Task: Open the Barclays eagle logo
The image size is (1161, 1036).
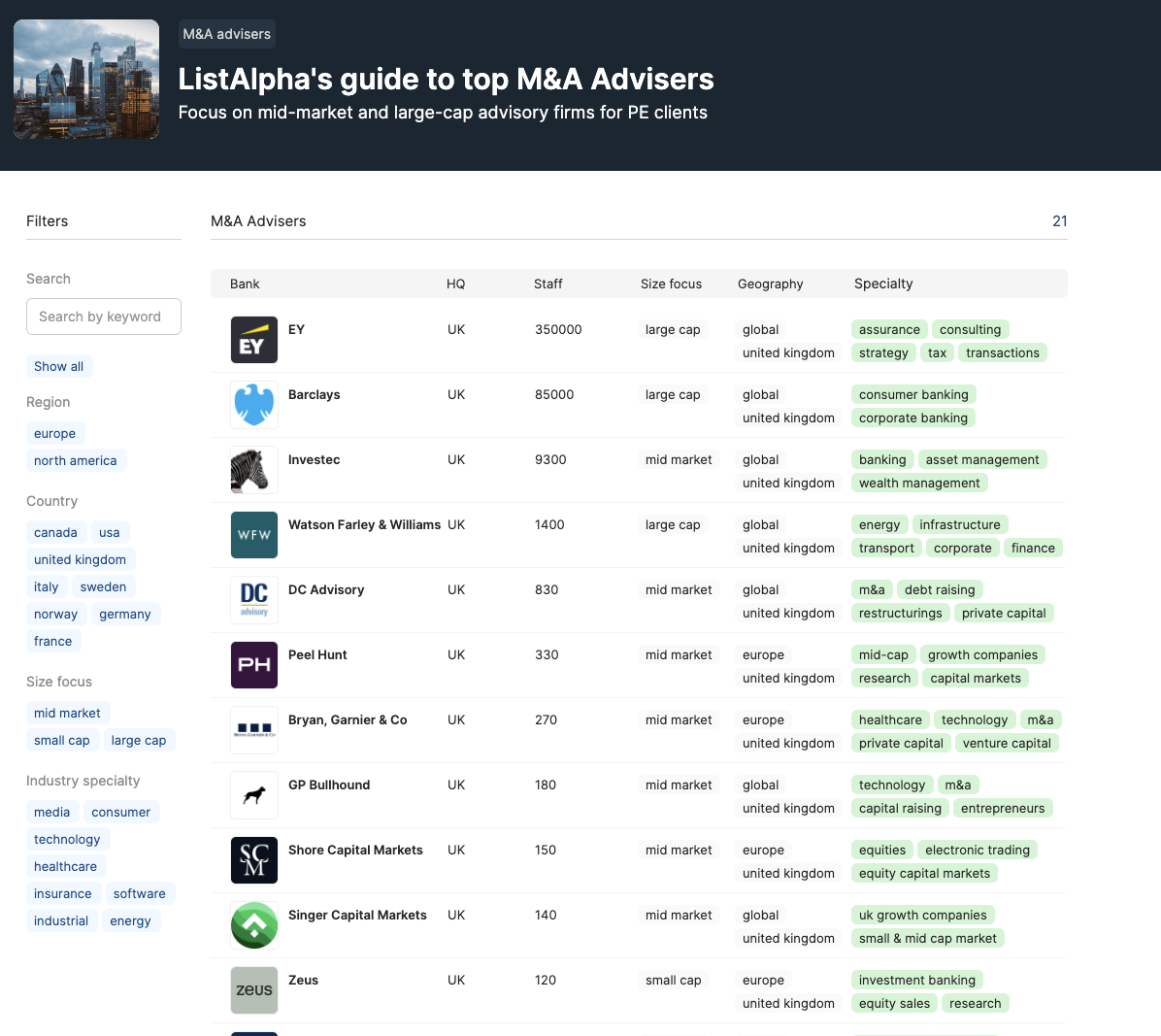Action: [x=254, y=405]
